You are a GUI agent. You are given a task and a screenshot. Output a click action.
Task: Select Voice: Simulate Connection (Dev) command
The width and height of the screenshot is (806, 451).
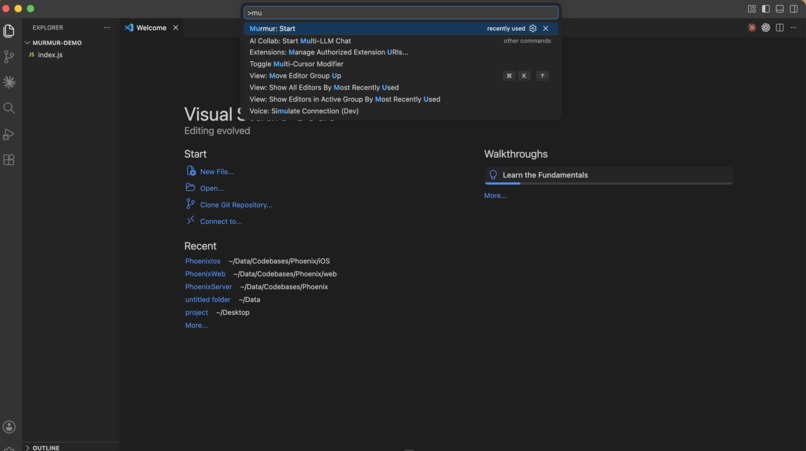400,111
